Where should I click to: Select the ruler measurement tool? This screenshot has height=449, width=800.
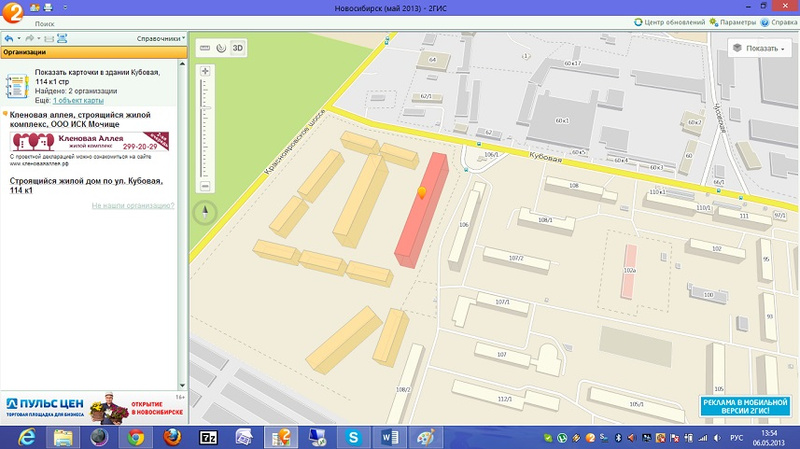coord(205,47)
